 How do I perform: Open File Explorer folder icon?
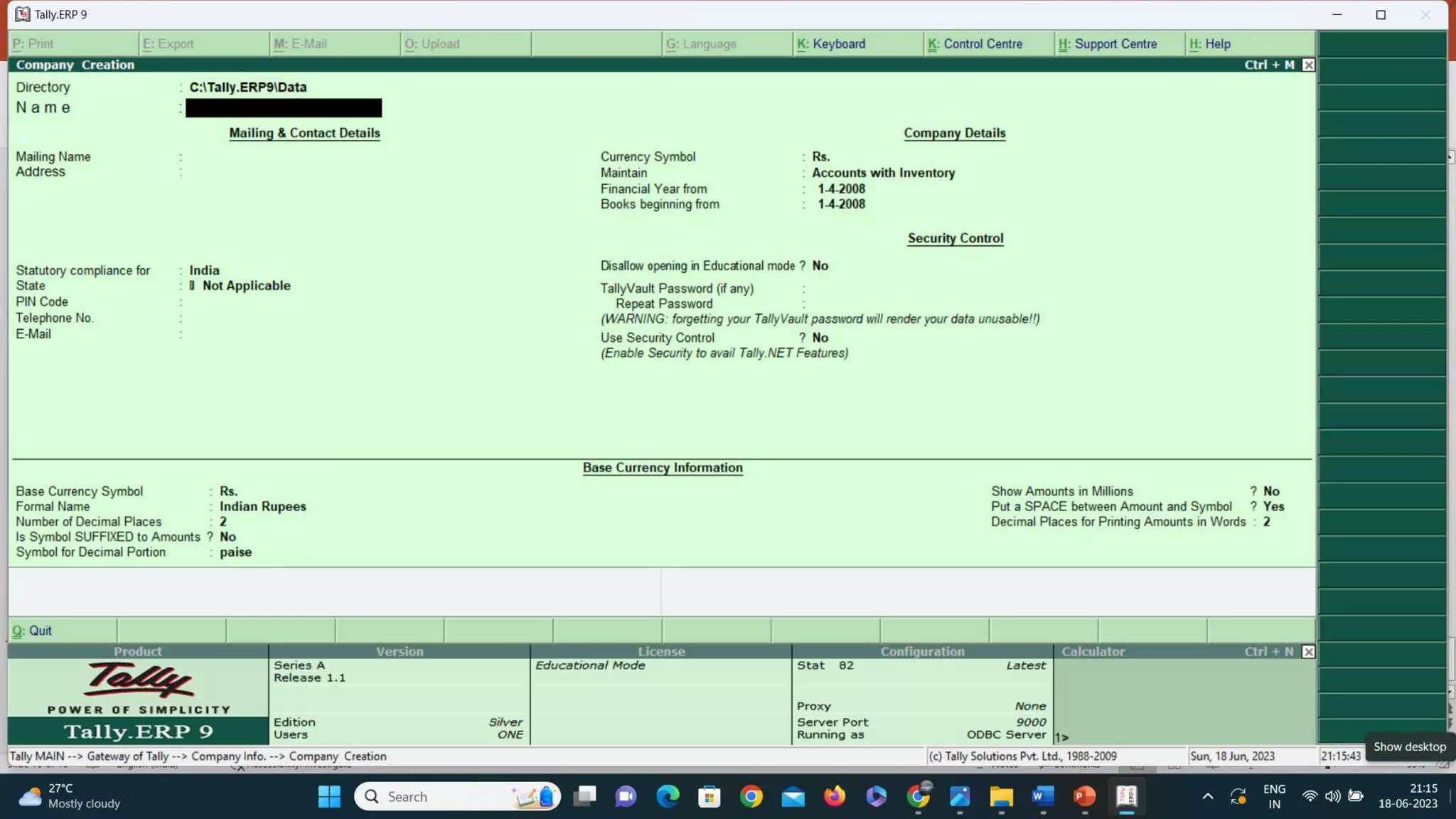(1001, 796)
